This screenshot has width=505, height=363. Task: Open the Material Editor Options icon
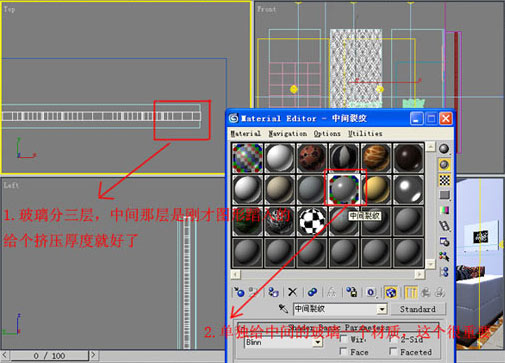click(x=444, y=241)
